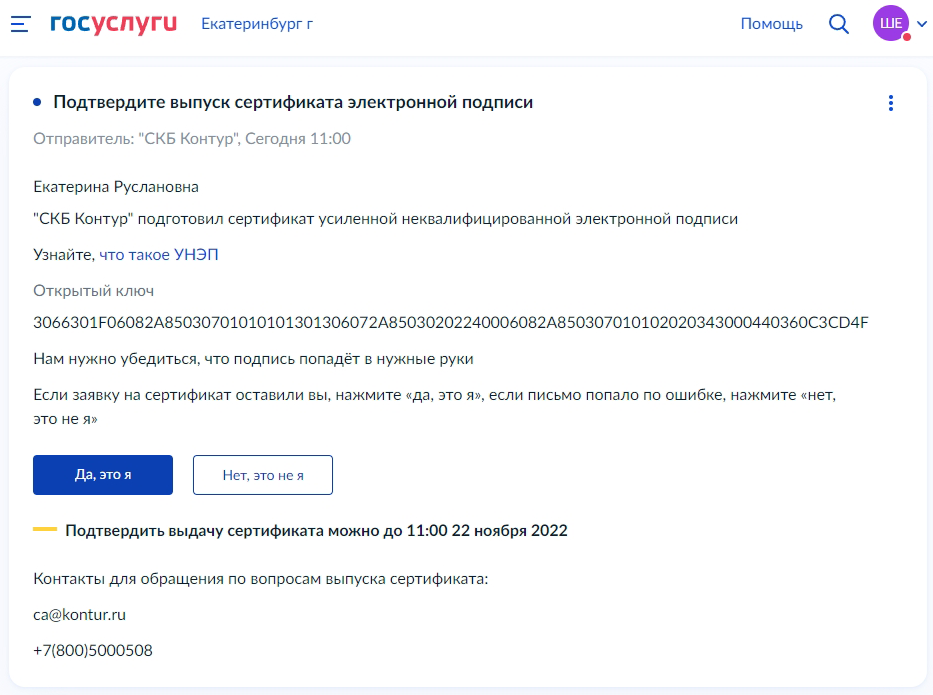Select the message title about certificate confirmation
Screen dimensions: 933x695
(x=293, y=102)
